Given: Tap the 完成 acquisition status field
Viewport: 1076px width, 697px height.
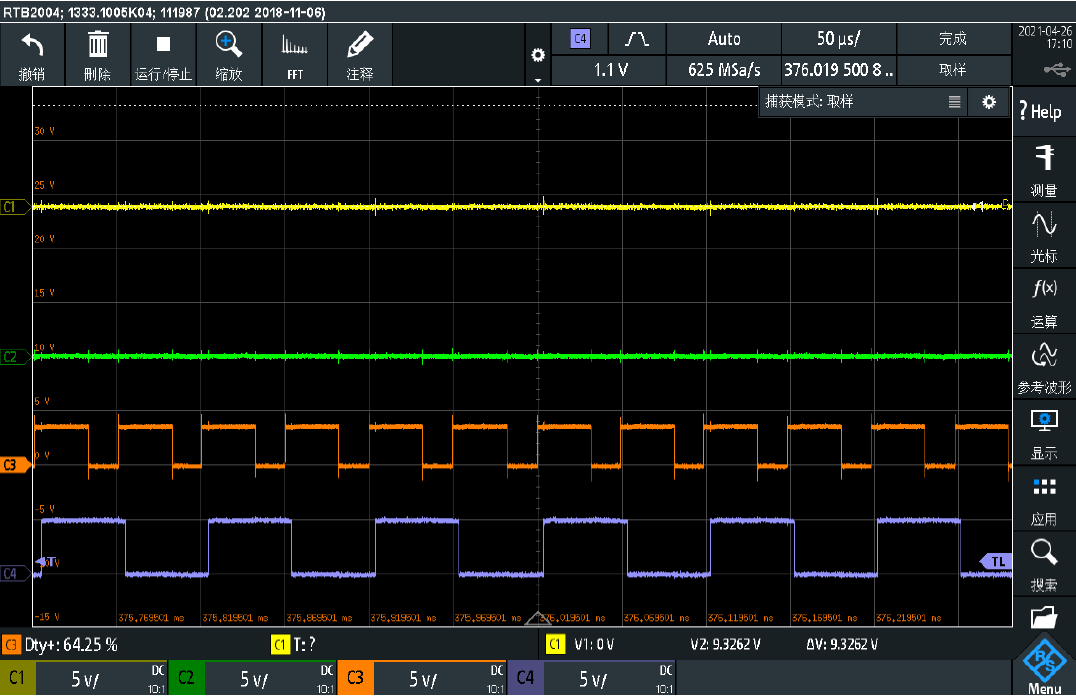Looking at the screenshot, I should click(x=953, y=39).
